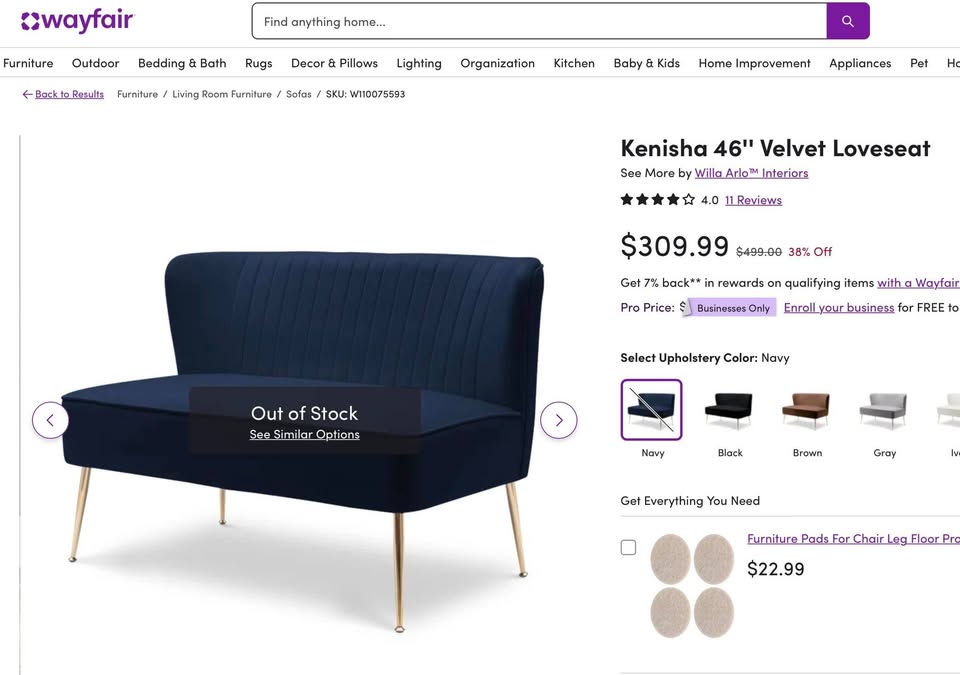Open the Decor & Pillows menu
The width and height of the screenshot is (960, 675).
coord(334,63)
